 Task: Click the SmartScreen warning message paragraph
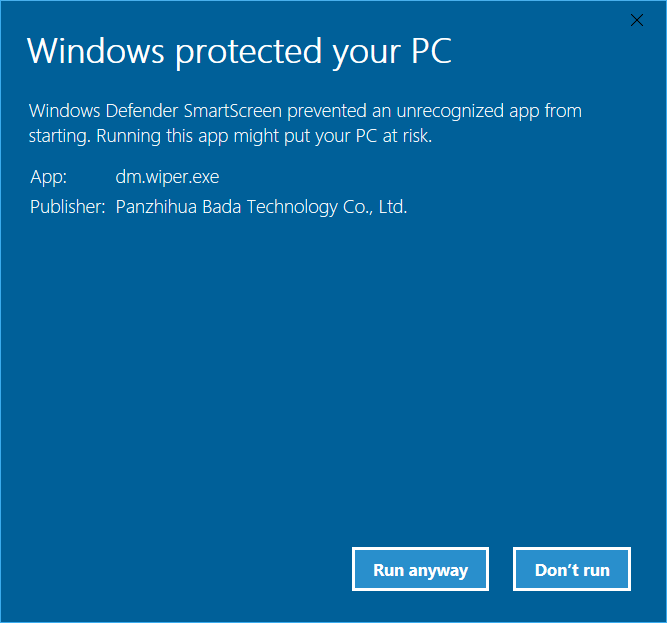click(x=305, y=123)
